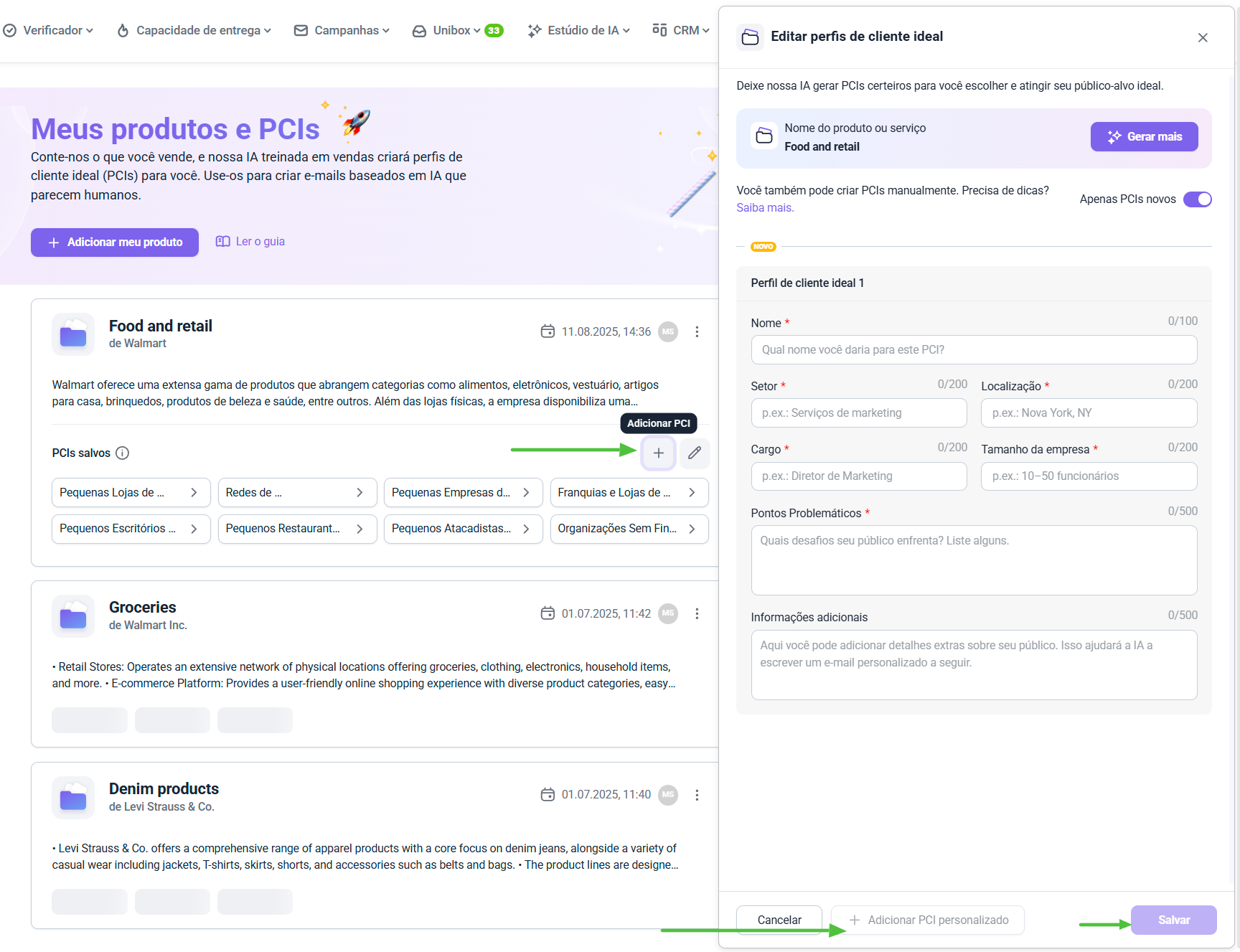
Task: Click the Groceries MS avatar
Action: (x=668, y=613)
